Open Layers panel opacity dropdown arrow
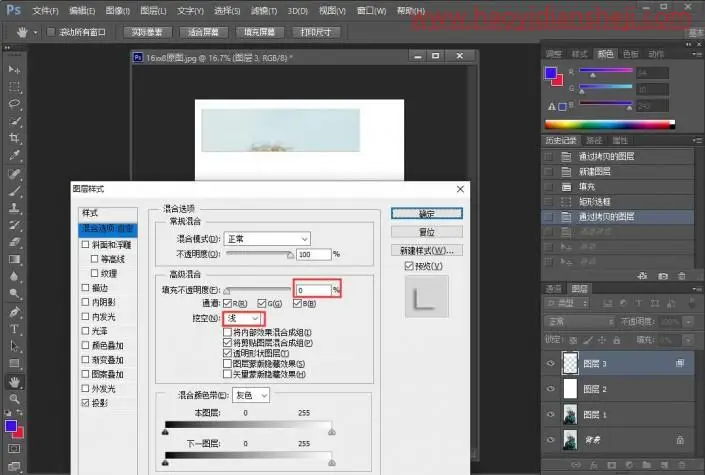Screen dimensions: 705x475 click(x=688, y=322)
